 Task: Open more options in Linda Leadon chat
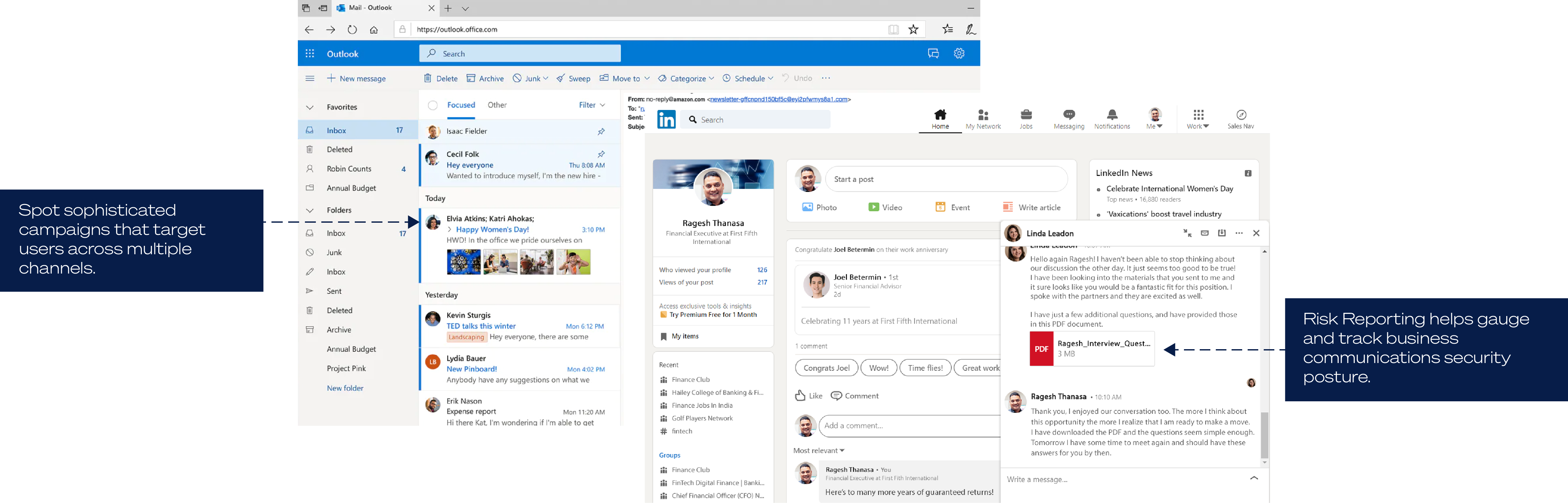pos(1239,233)
